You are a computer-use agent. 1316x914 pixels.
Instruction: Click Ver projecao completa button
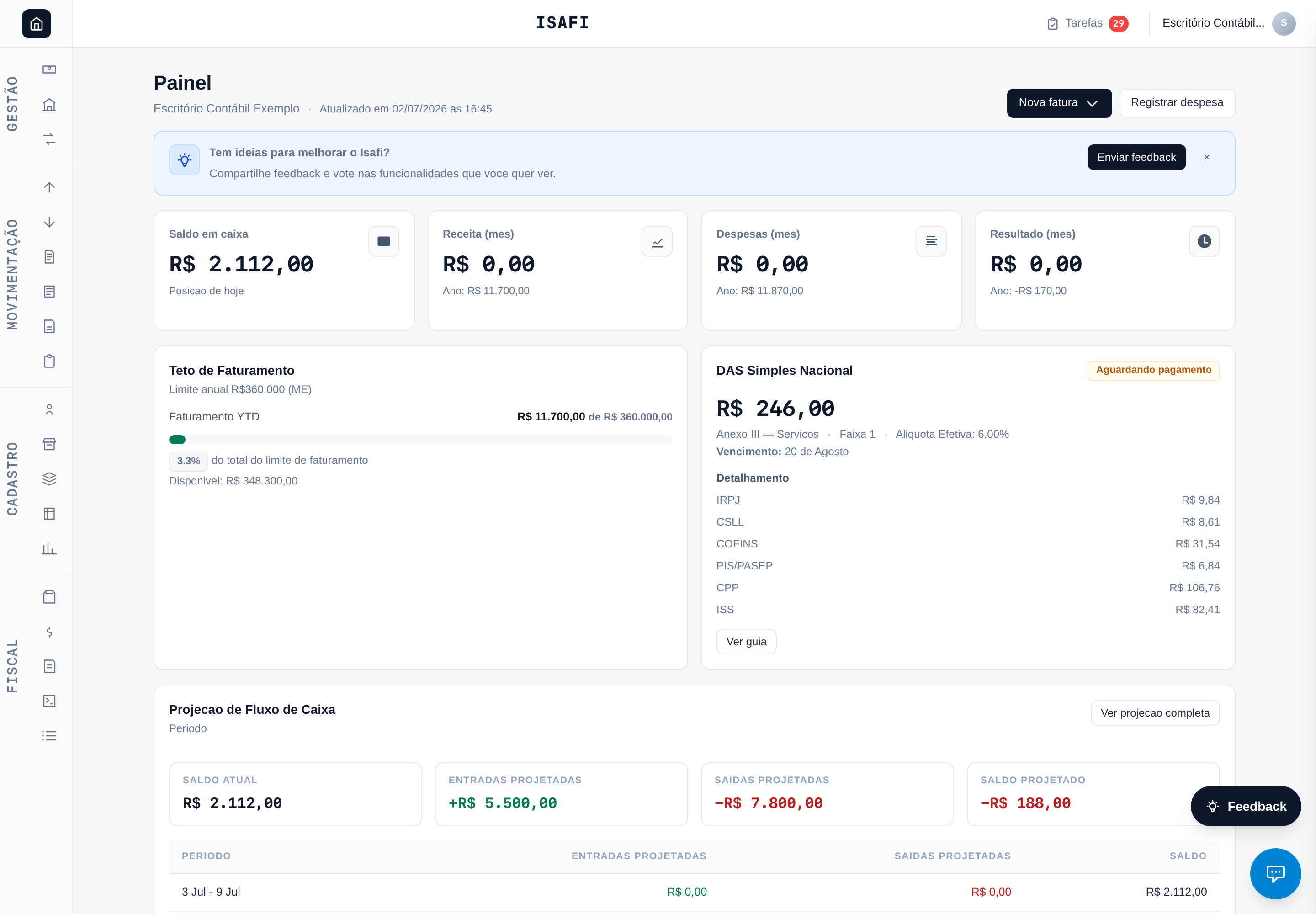(x=1155, y=713)
